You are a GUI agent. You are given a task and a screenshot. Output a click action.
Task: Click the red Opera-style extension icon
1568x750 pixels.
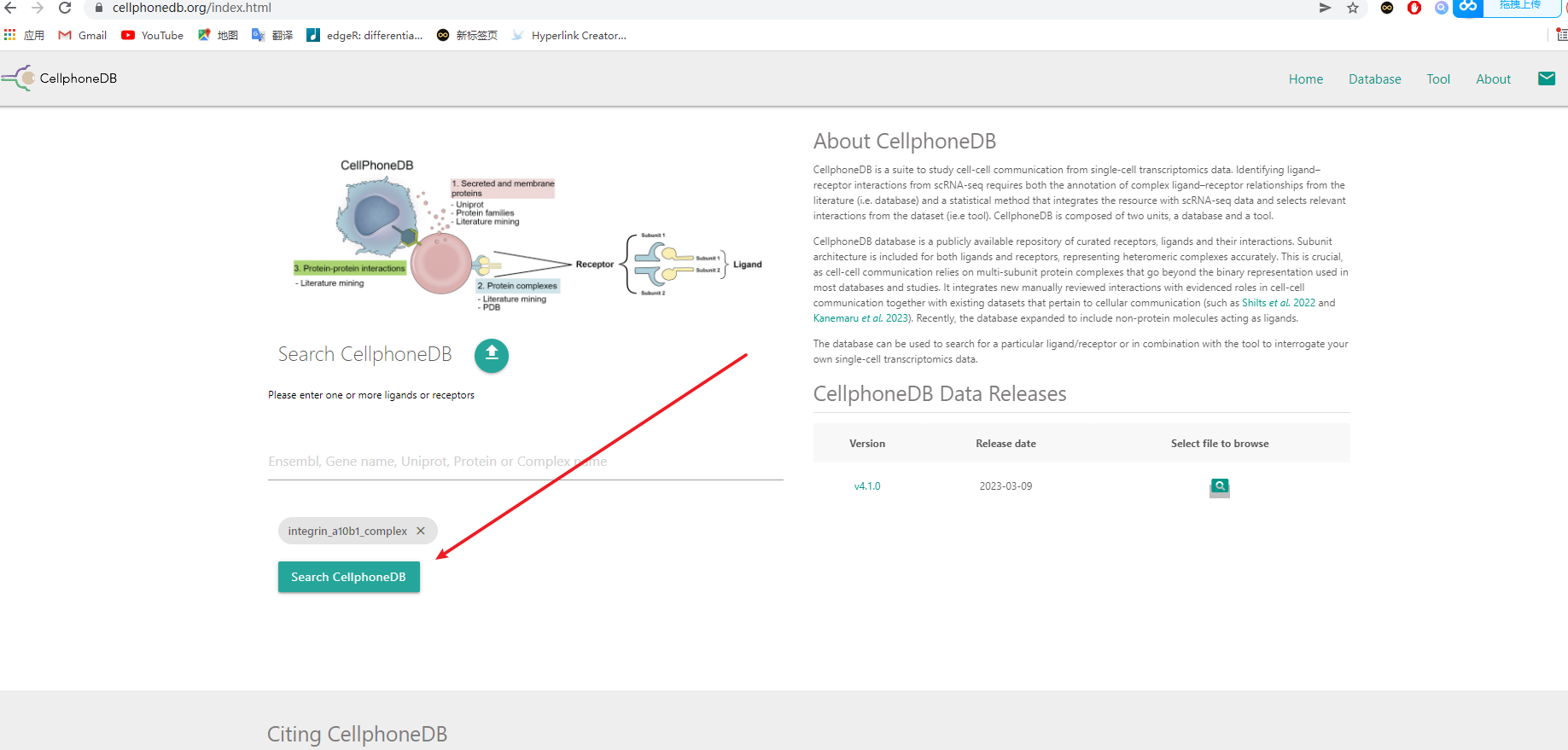1414,8
